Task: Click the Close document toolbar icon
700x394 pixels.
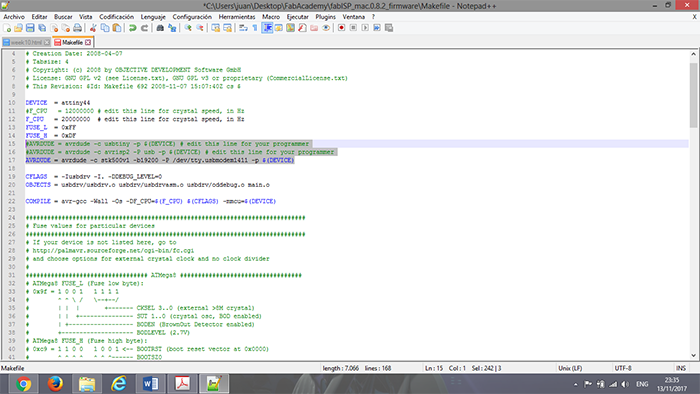Action: click(x=54, y=28)
